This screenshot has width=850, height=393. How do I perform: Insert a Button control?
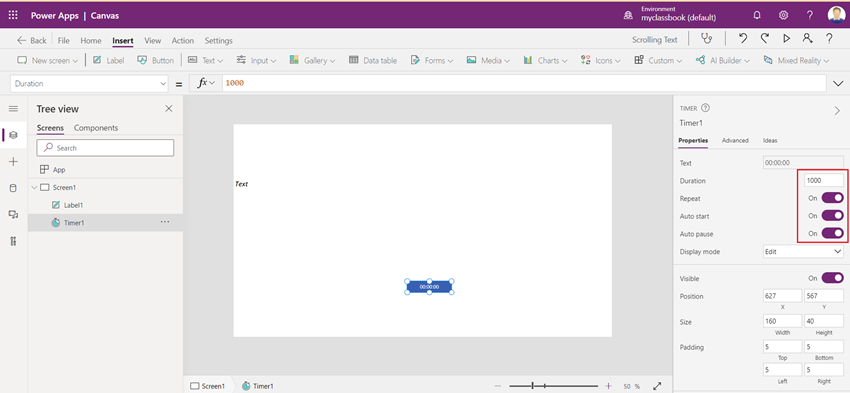pos(155,61)
